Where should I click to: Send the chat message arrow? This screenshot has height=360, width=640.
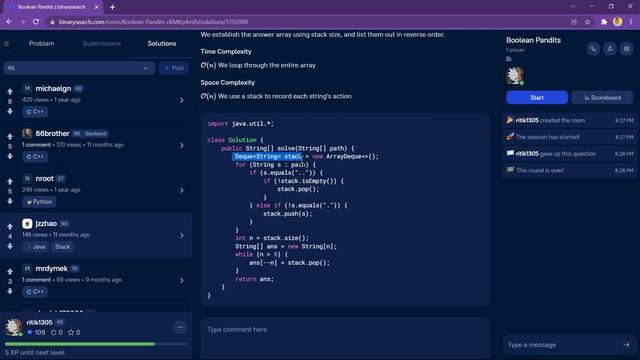(x=627, y=345)
